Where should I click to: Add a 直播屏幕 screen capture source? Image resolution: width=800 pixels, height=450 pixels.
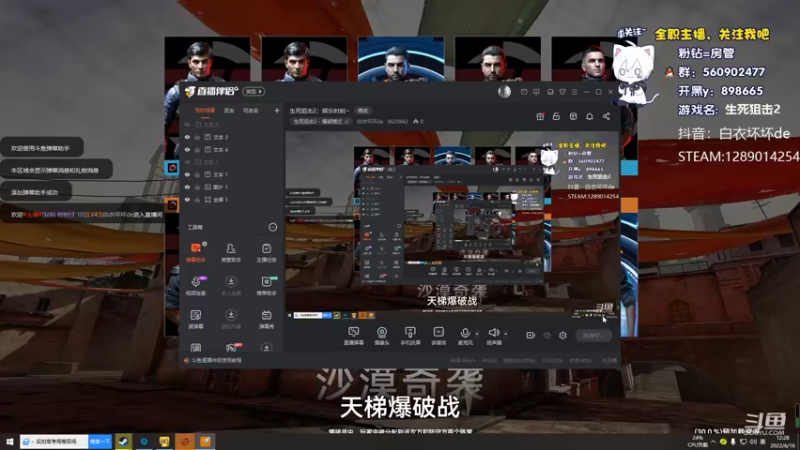pos(353,336)
